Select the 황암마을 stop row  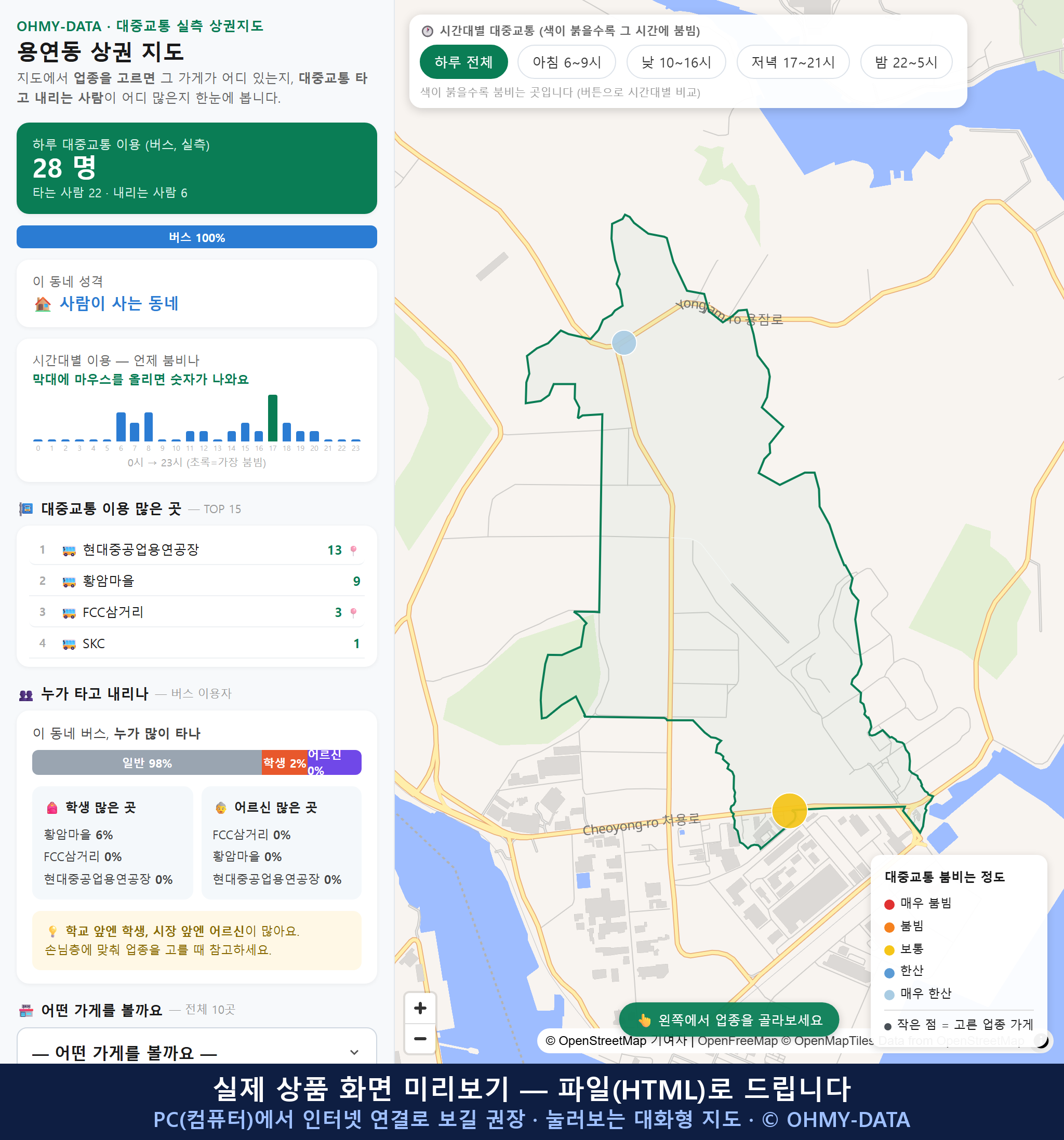pyautogui.click(x=197, y=581)
